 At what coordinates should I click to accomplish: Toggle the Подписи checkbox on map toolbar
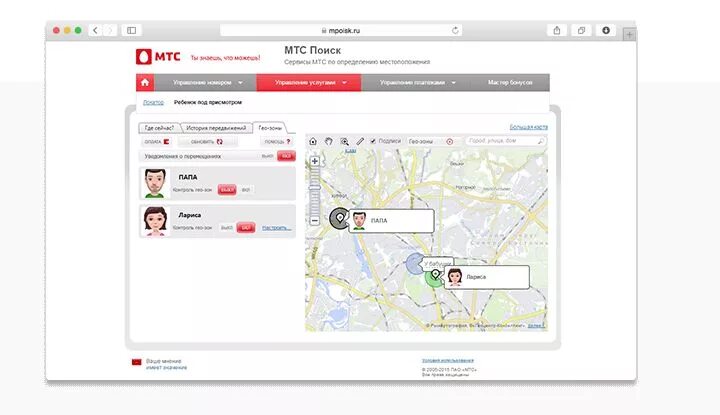coord(373,141)
